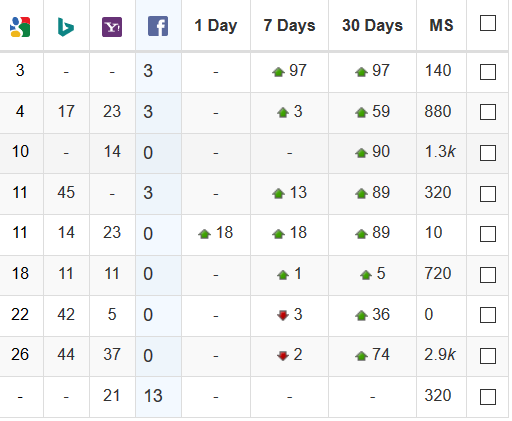Screen dimensions: 512x421
Task: Sort by the Bing column icon
Action: [x=66, y=27]
